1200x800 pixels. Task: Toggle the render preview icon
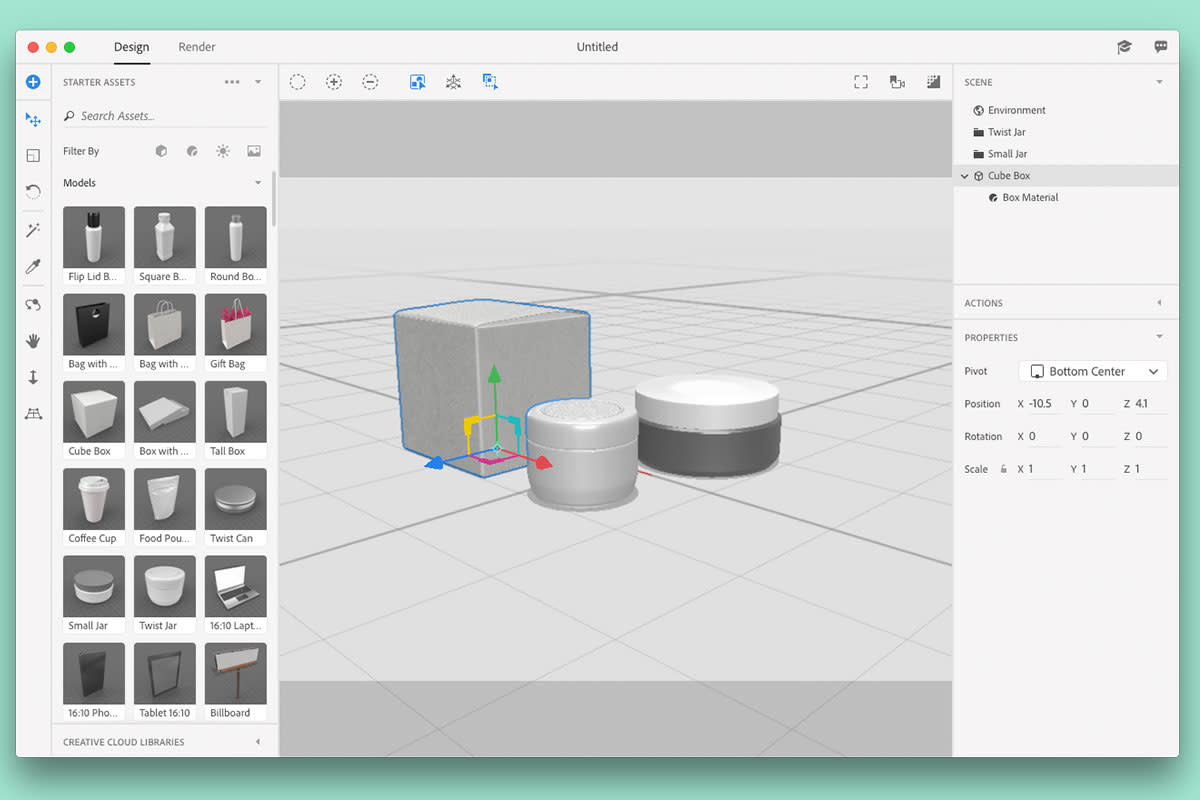pyautogui.click(x=933, y=82)
